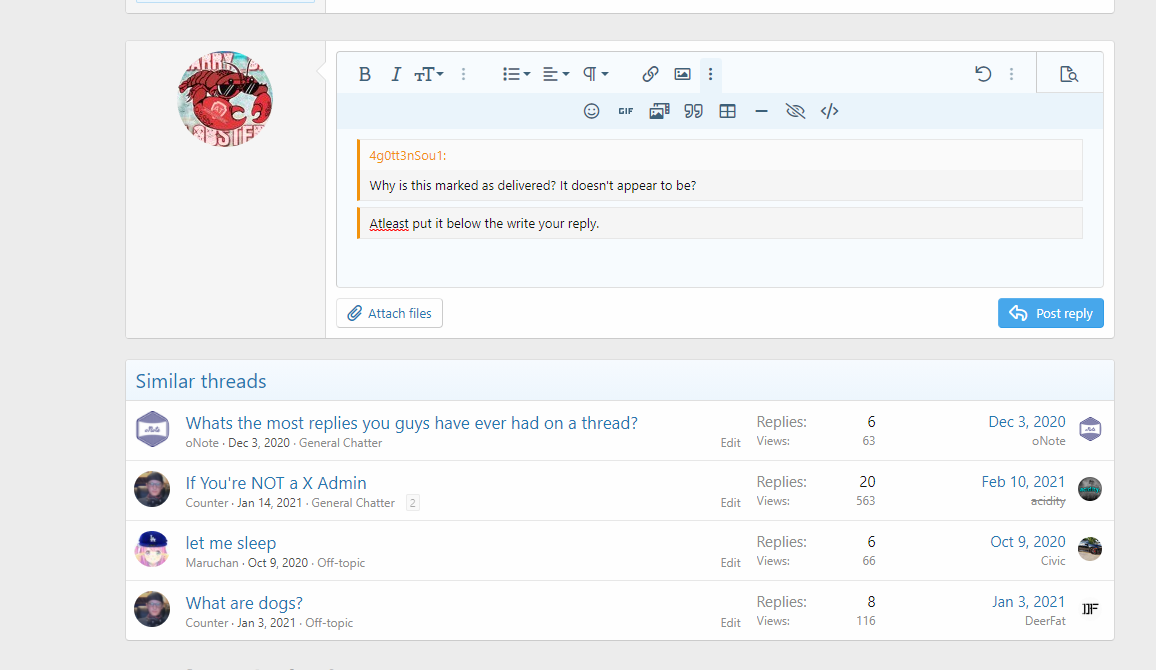Go to latest post dated Feb 10, 2021
Screen dimensions: 1156x670
point(1023,482)
